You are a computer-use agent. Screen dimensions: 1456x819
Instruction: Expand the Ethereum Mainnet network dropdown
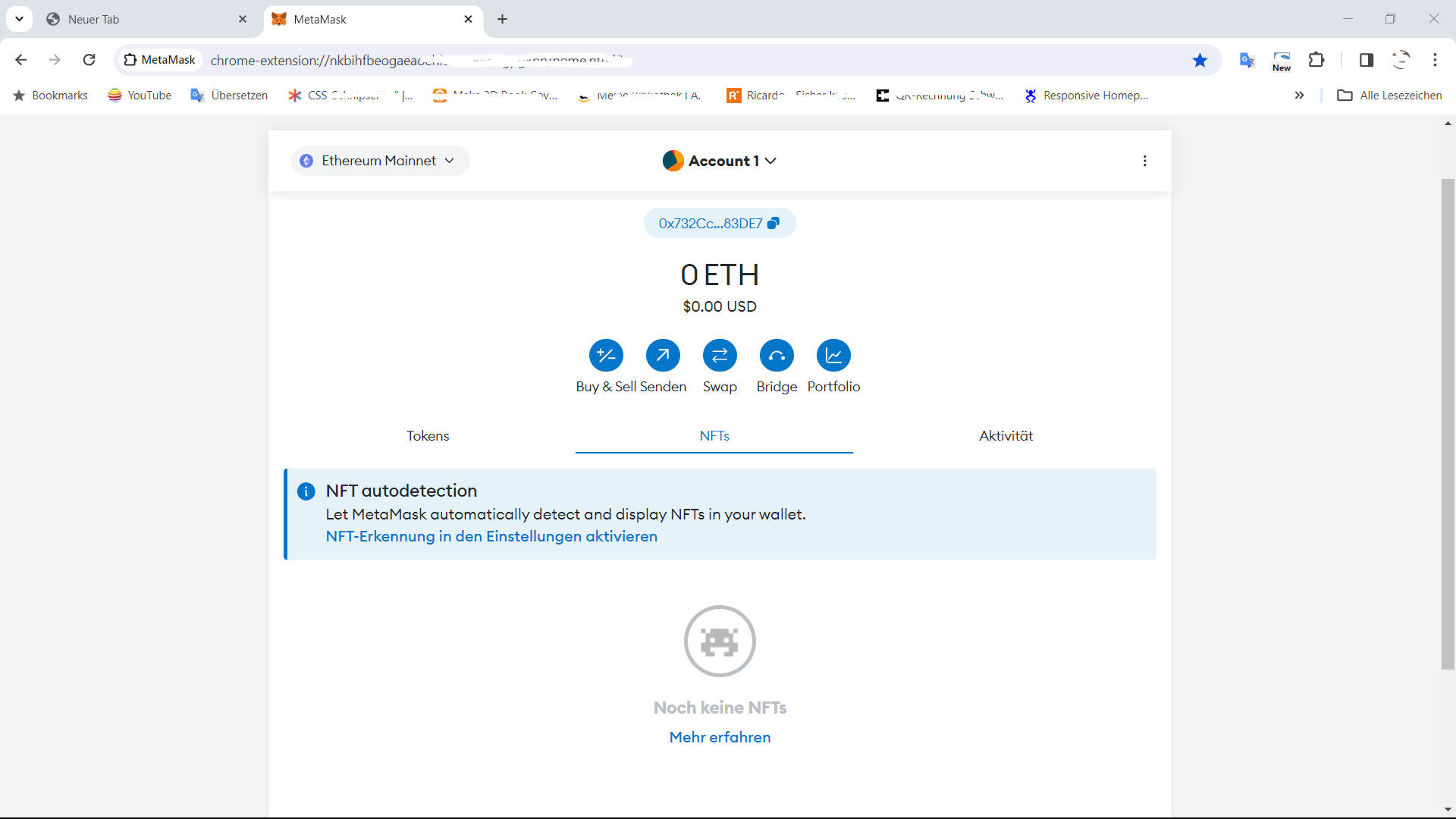coord(380,161)
